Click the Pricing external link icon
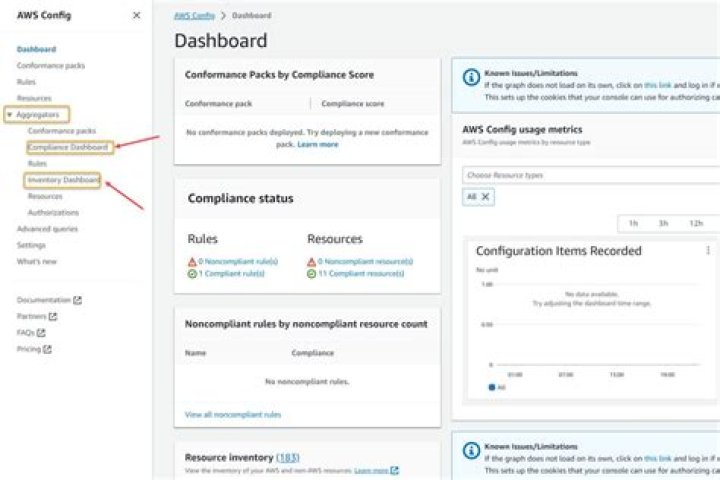 [x=47, y=349]
